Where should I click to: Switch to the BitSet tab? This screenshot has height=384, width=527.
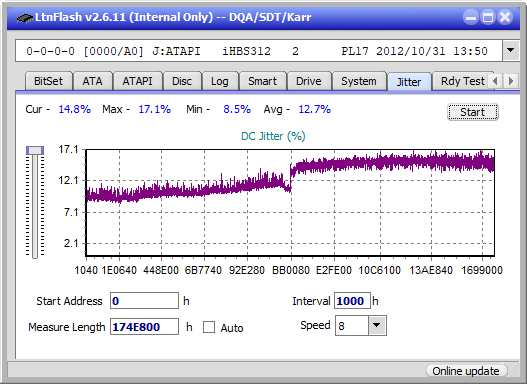point(48,81)
